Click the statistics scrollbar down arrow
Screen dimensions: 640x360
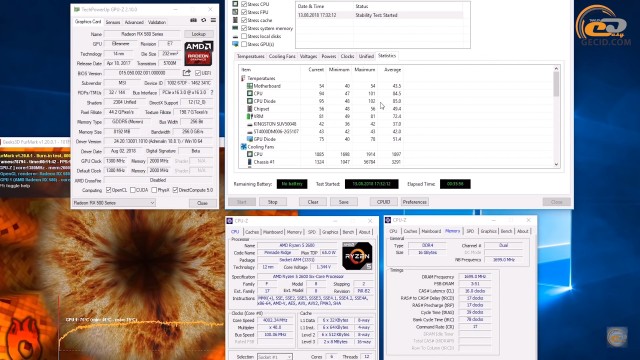coord(556,164)
